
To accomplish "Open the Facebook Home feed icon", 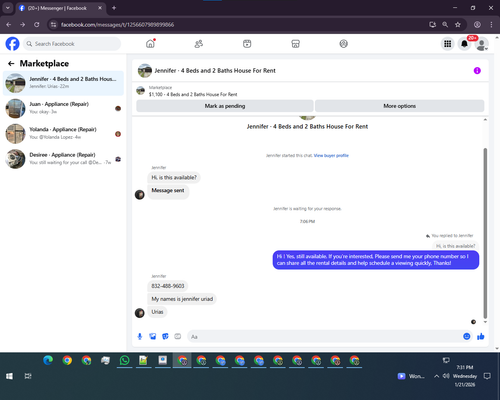I will (151, 44).
